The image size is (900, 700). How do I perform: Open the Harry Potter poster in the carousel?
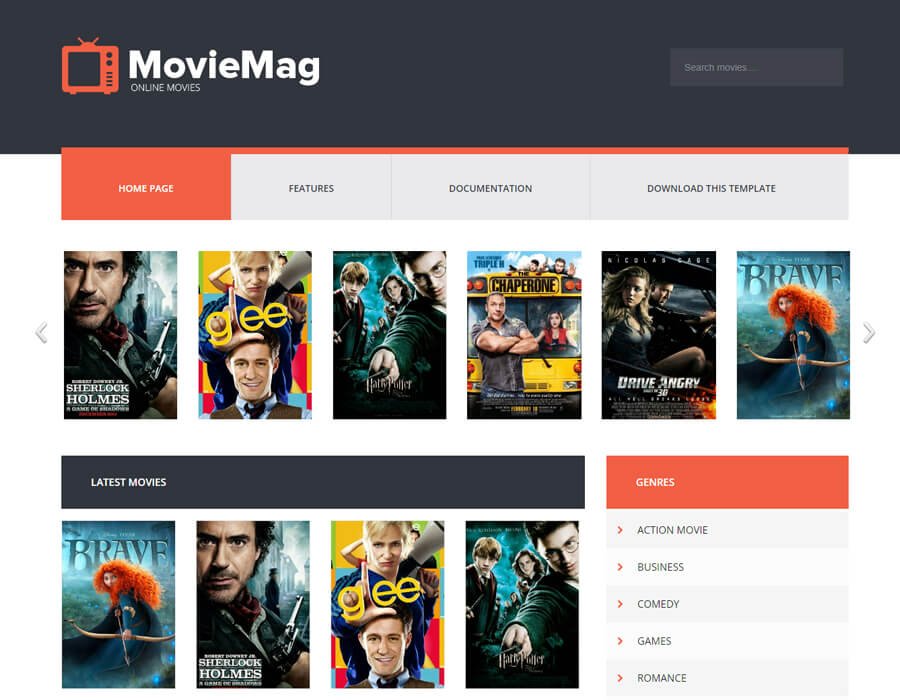point(390,335)
